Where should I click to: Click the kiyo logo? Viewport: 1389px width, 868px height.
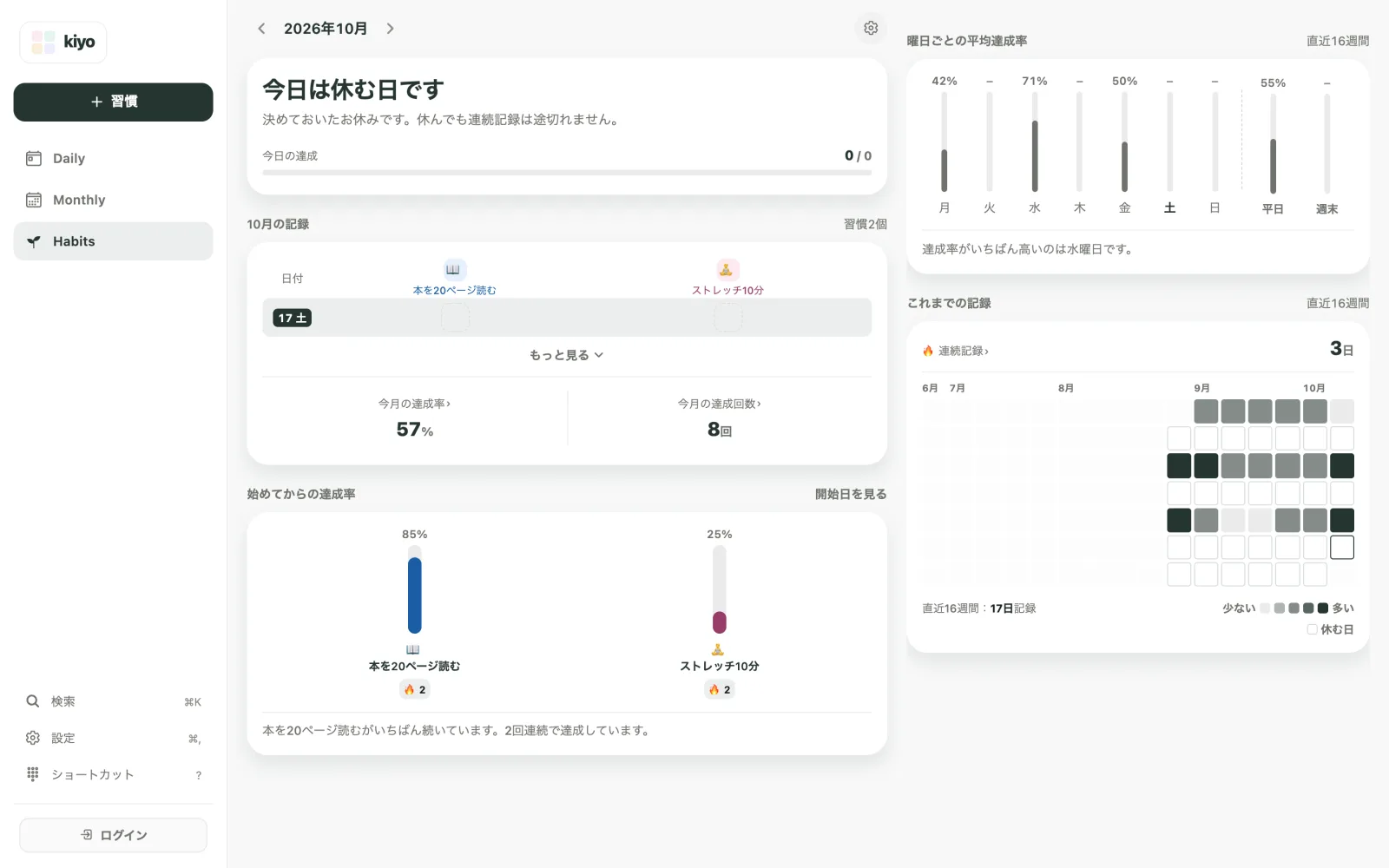63,43
